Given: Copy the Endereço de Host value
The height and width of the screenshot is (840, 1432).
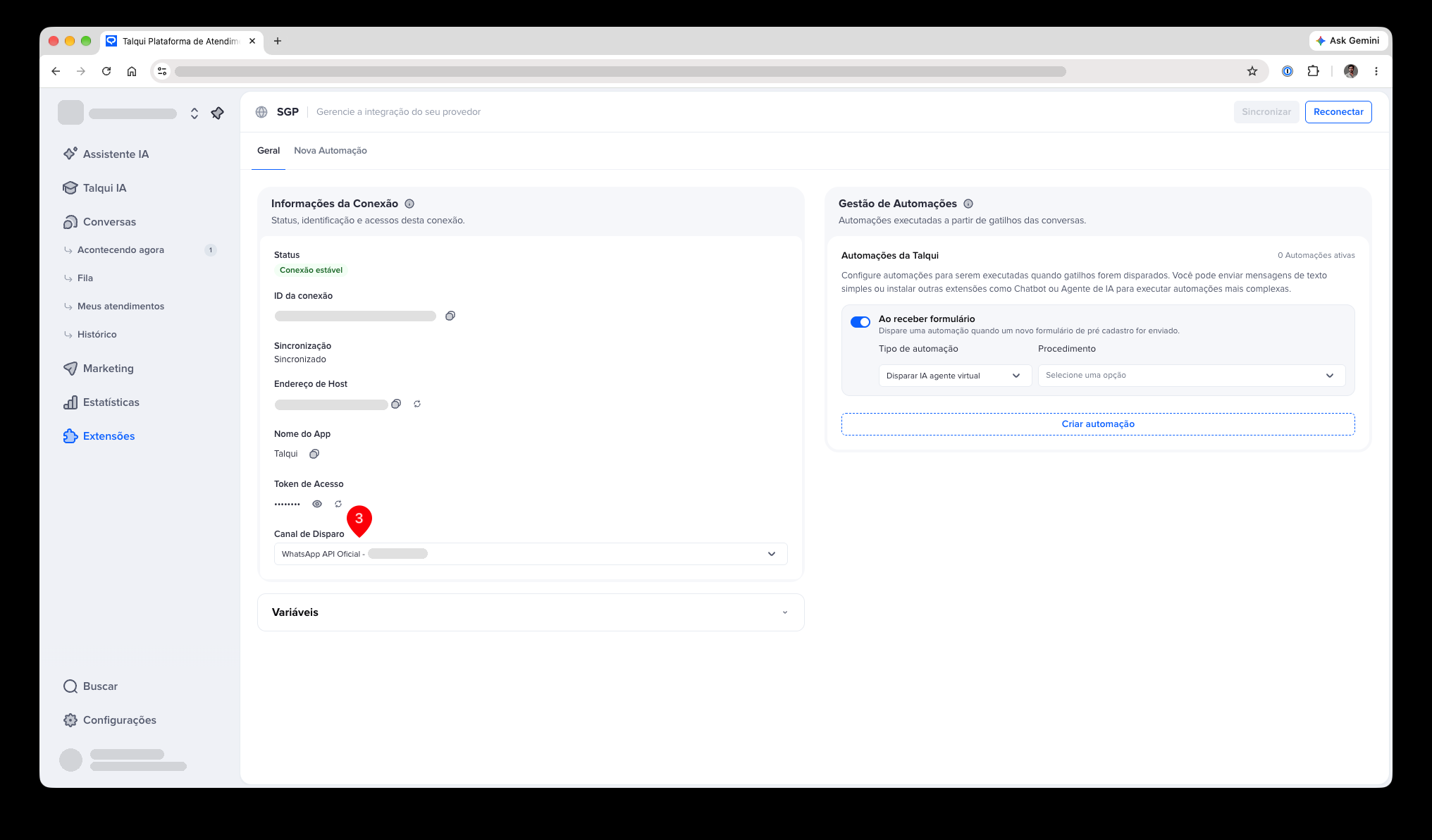Looking at the screenshot, I should click(x=396, y=404).
